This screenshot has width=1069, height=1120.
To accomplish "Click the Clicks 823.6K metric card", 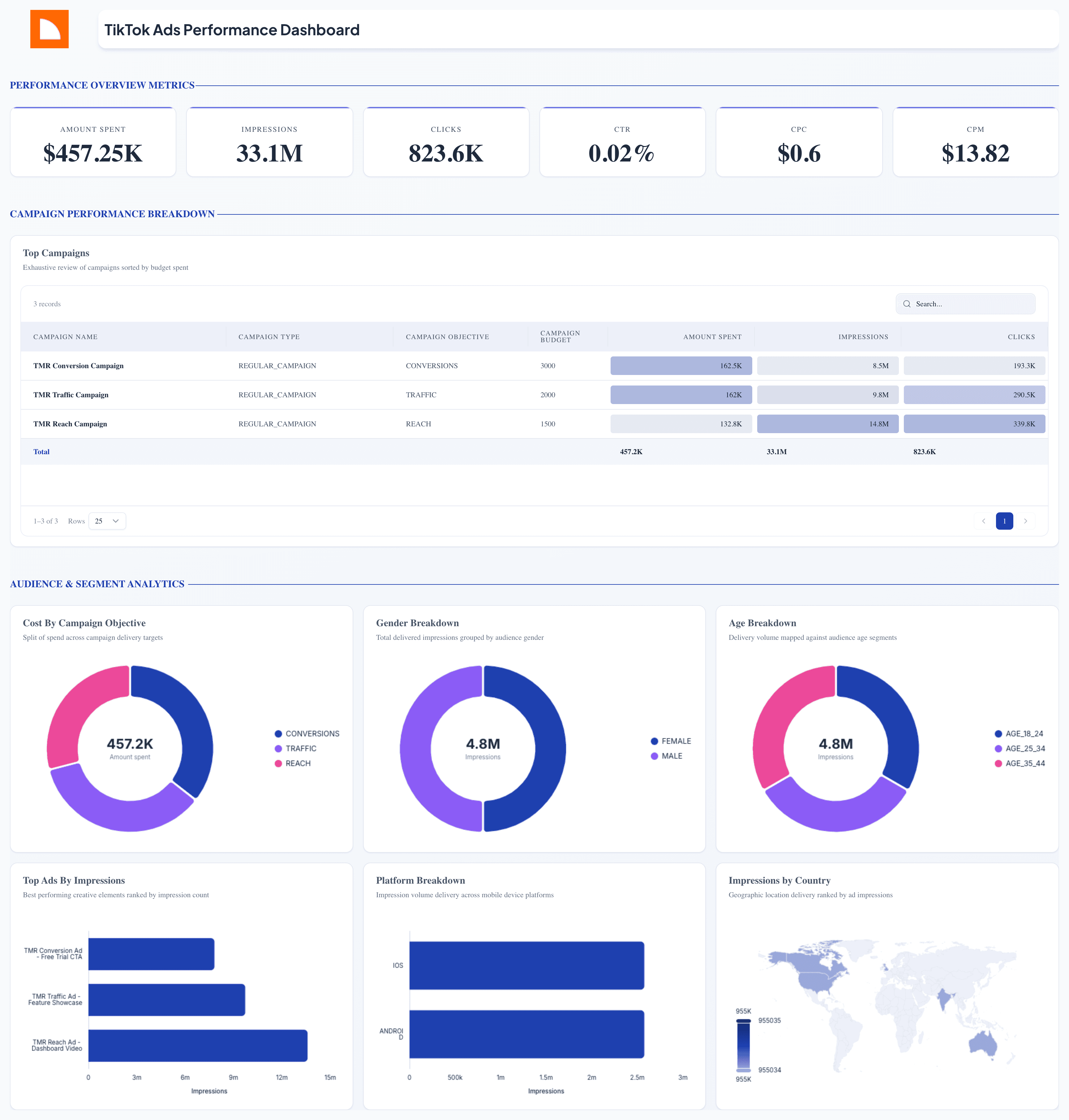I will tap(446, 142).
